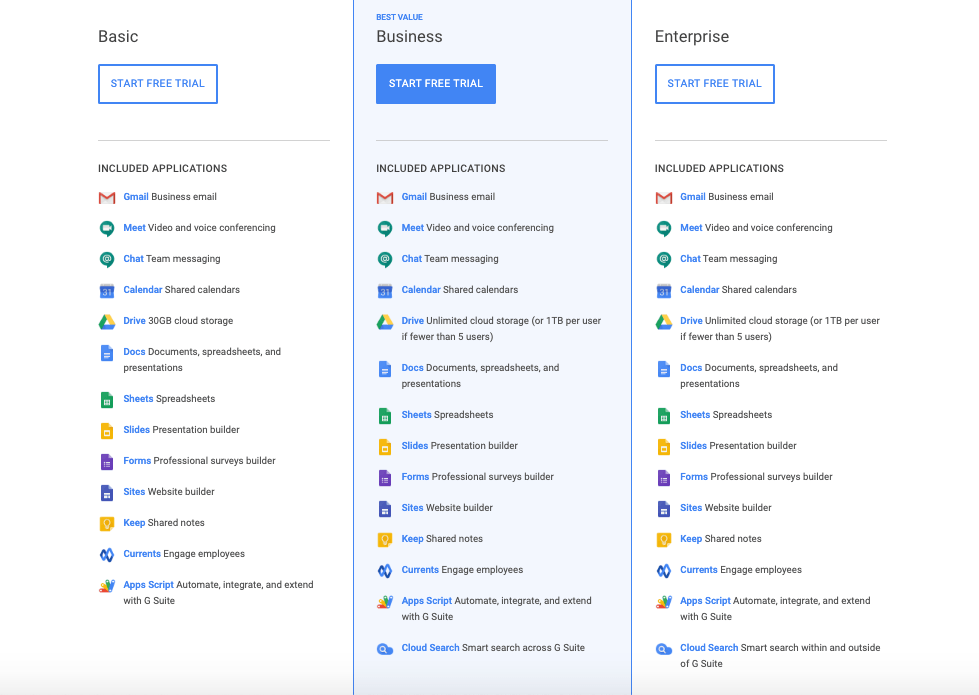979x695 pixels.
Task: Click the Sheets icon in the Business plan
Action: click(385, 415)
